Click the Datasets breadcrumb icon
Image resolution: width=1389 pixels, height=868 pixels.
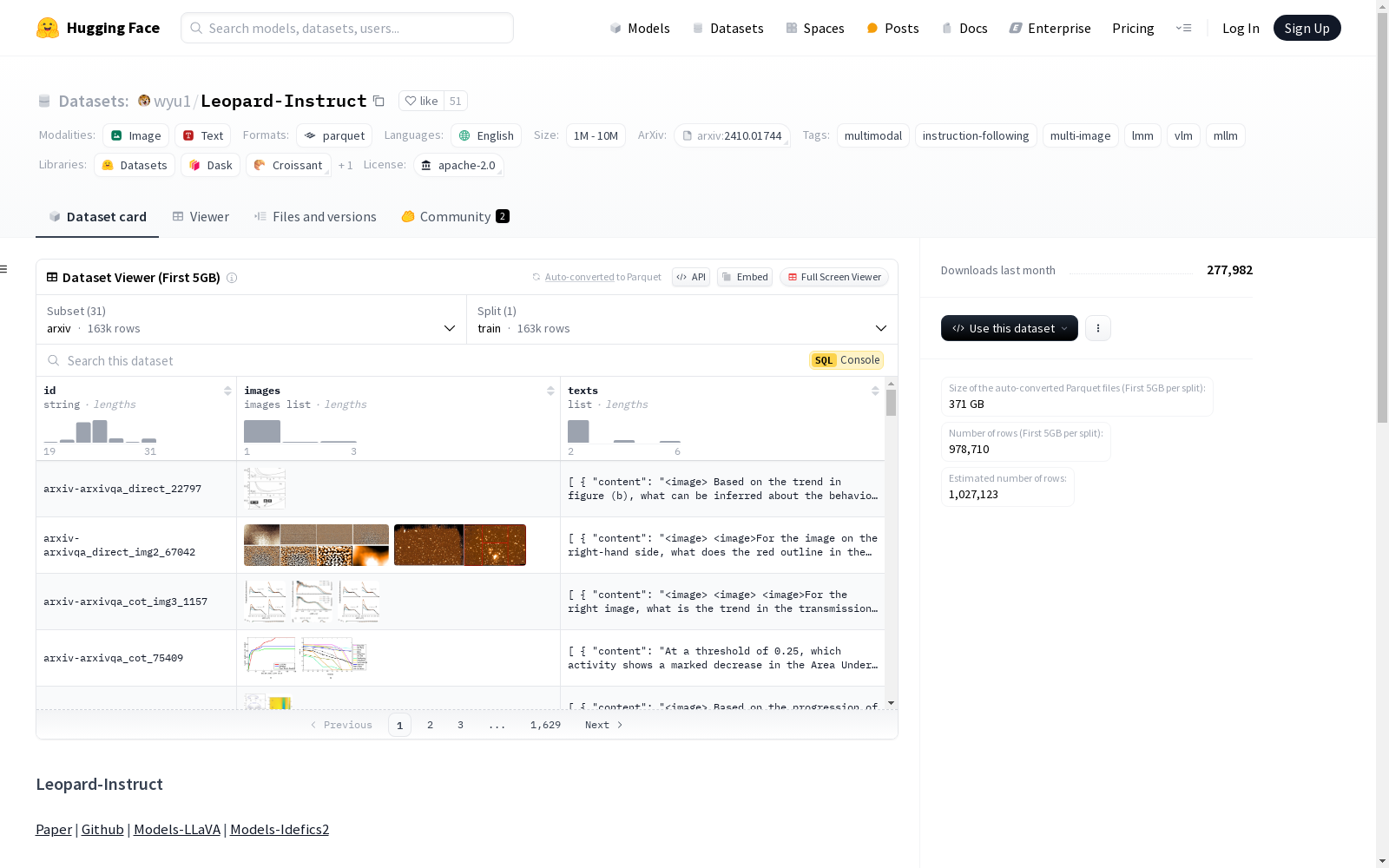pyautogui.click(x=44, y=101)
